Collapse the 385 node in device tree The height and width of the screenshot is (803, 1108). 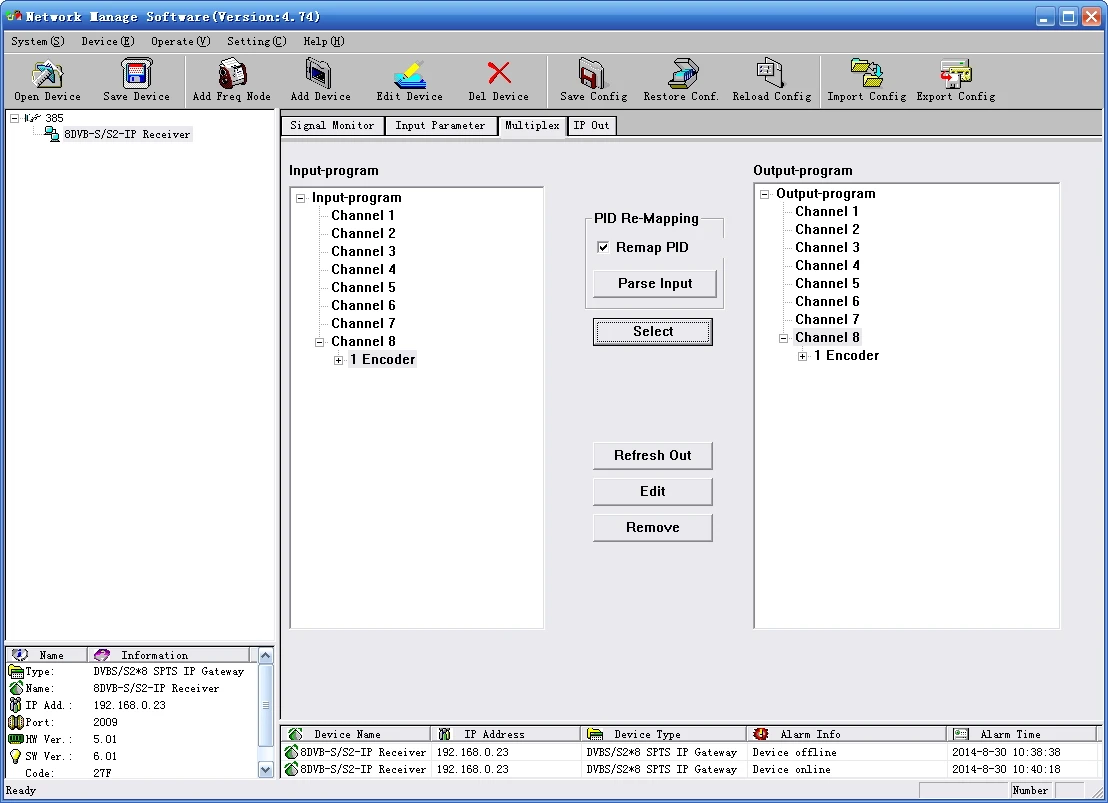click(x=14, y=118)
